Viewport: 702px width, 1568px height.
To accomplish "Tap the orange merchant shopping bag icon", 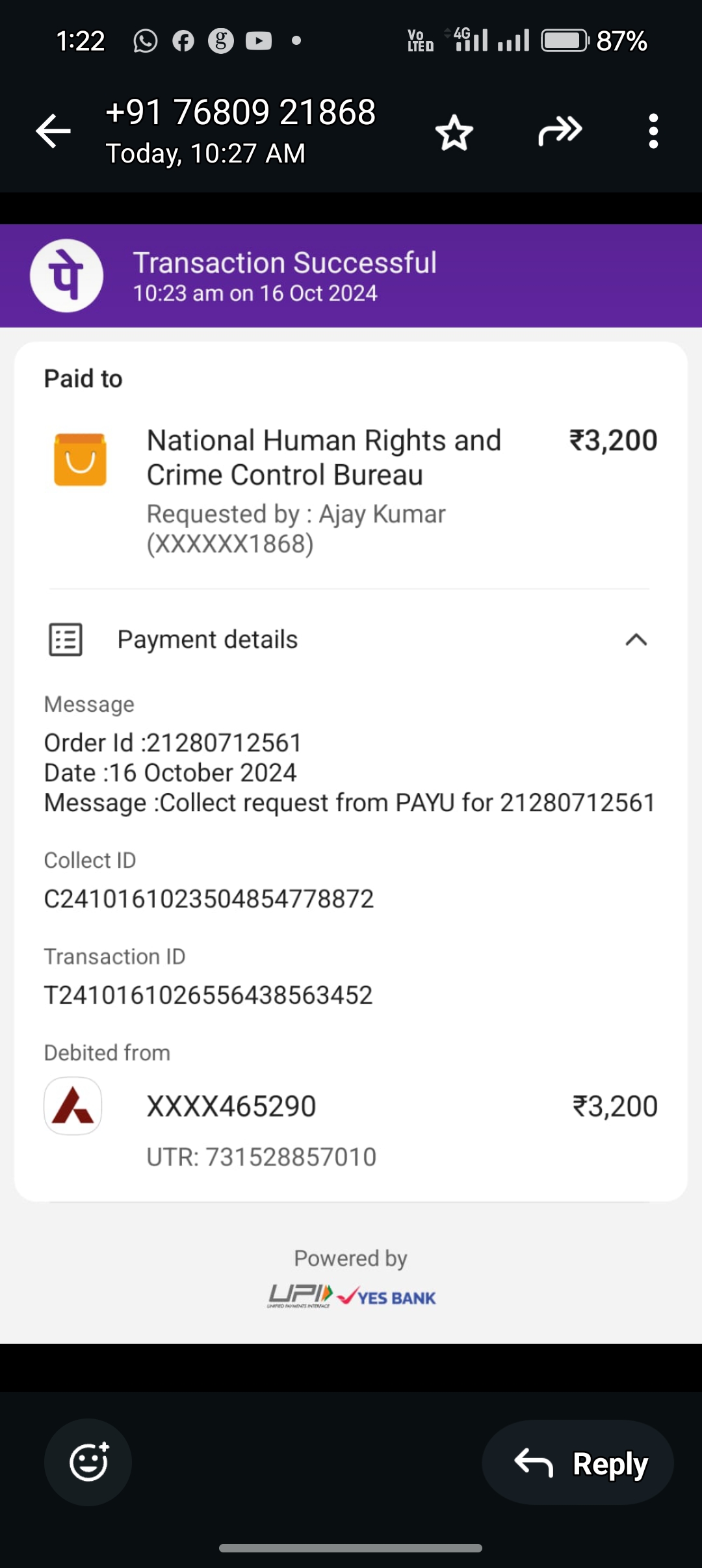I will pyautogui.click(x=80, y=460).
